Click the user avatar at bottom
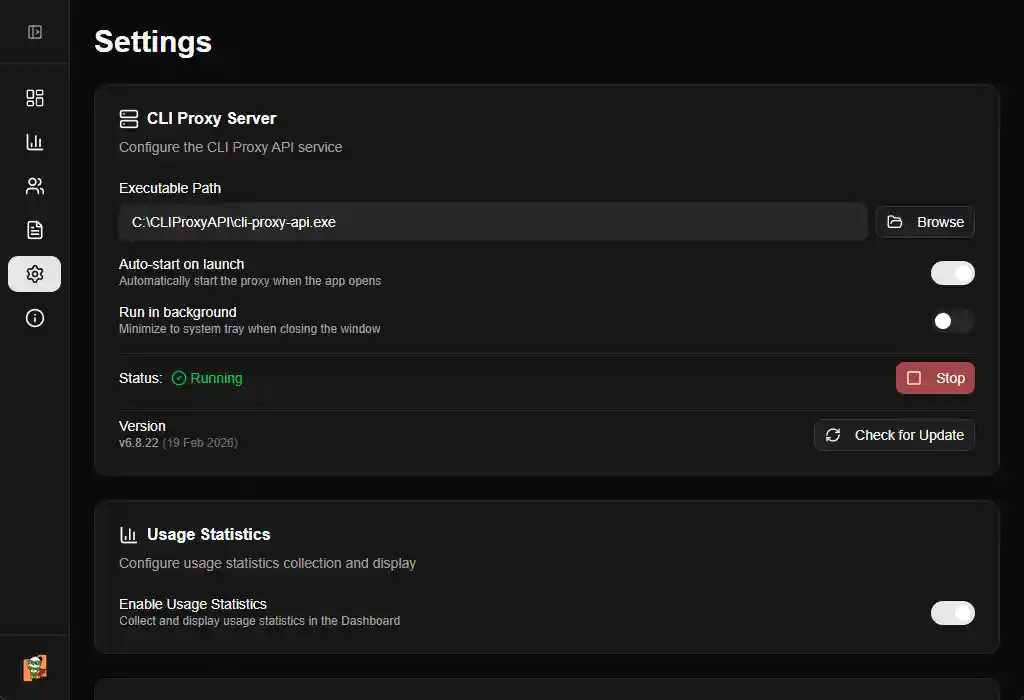This screenshot has height=700, width=1024. tap(35, 668)
